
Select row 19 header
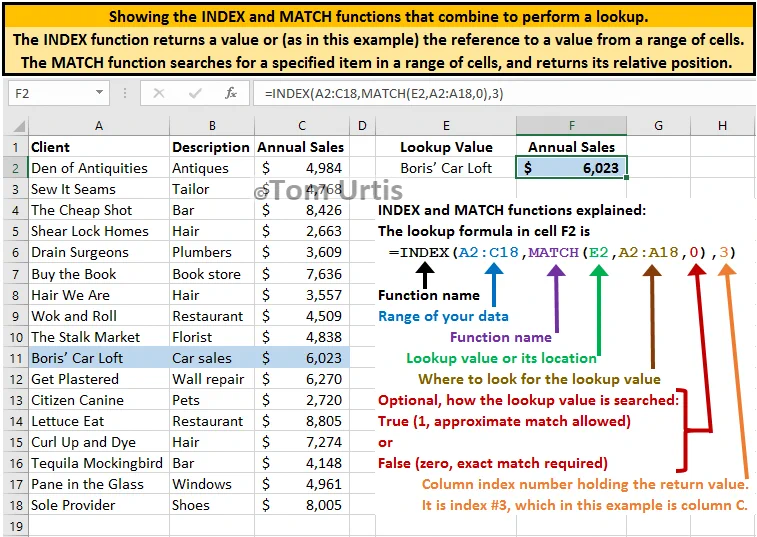(16, 526)
